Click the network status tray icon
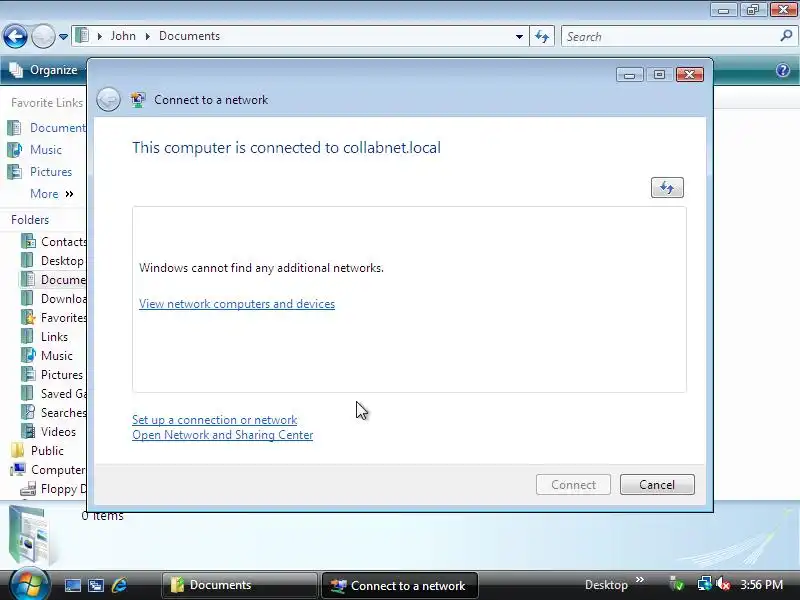This screenshot has width=800, height=600. [704, 584]
